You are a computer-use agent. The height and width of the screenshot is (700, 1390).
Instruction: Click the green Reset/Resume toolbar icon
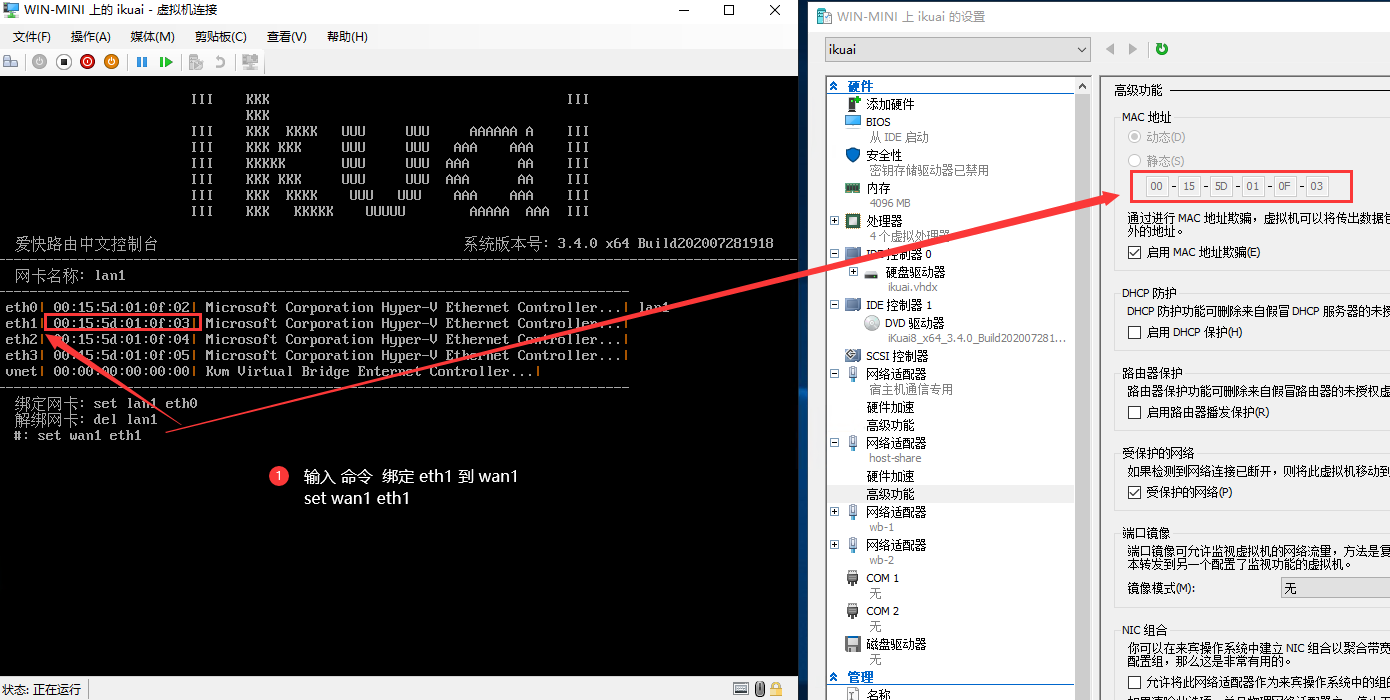point(166,62)
